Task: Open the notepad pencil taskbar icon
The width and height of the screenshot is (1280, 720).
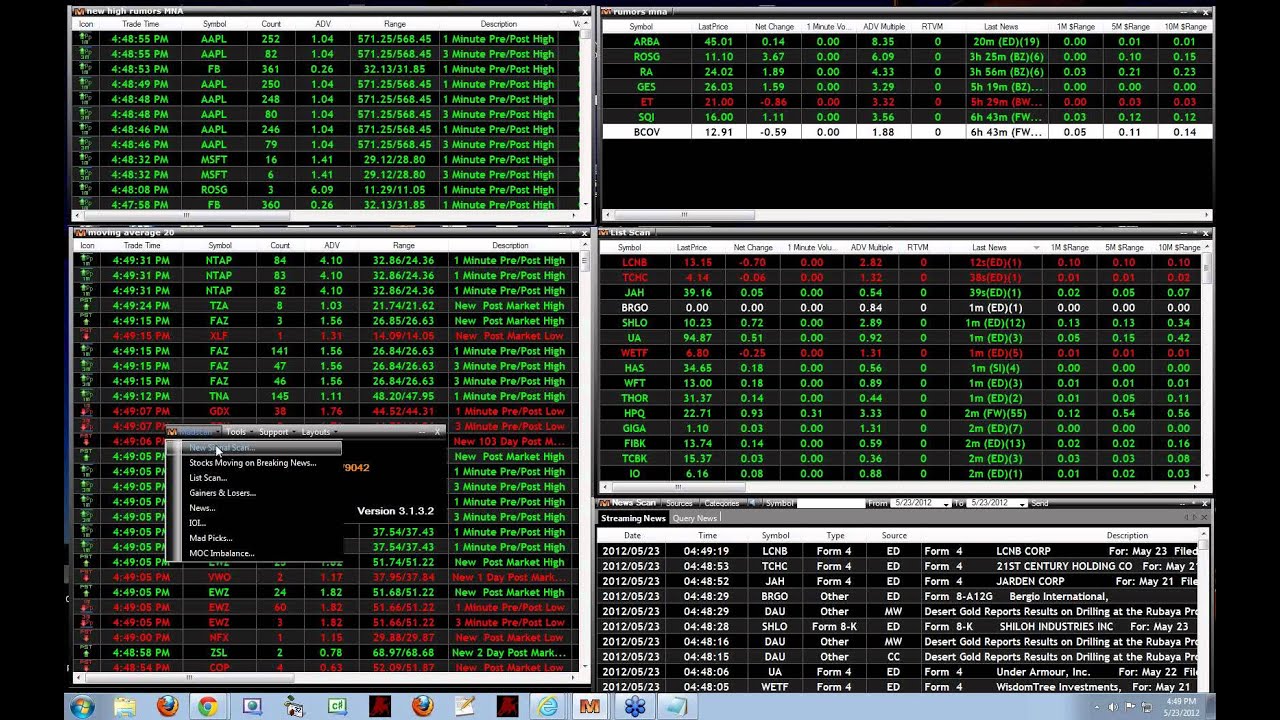Action: [465, 707]
